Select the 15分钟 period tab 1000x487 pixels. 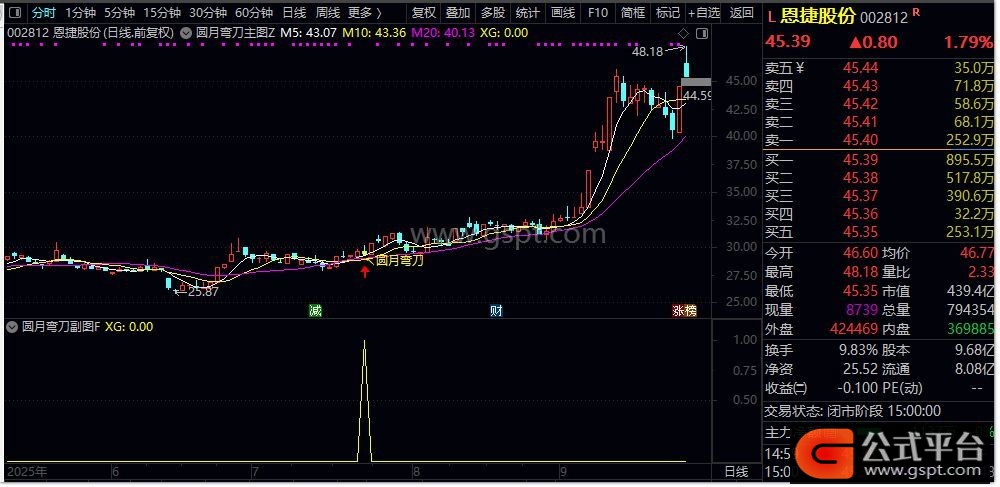pyautogui.click(x=162, y=12)
